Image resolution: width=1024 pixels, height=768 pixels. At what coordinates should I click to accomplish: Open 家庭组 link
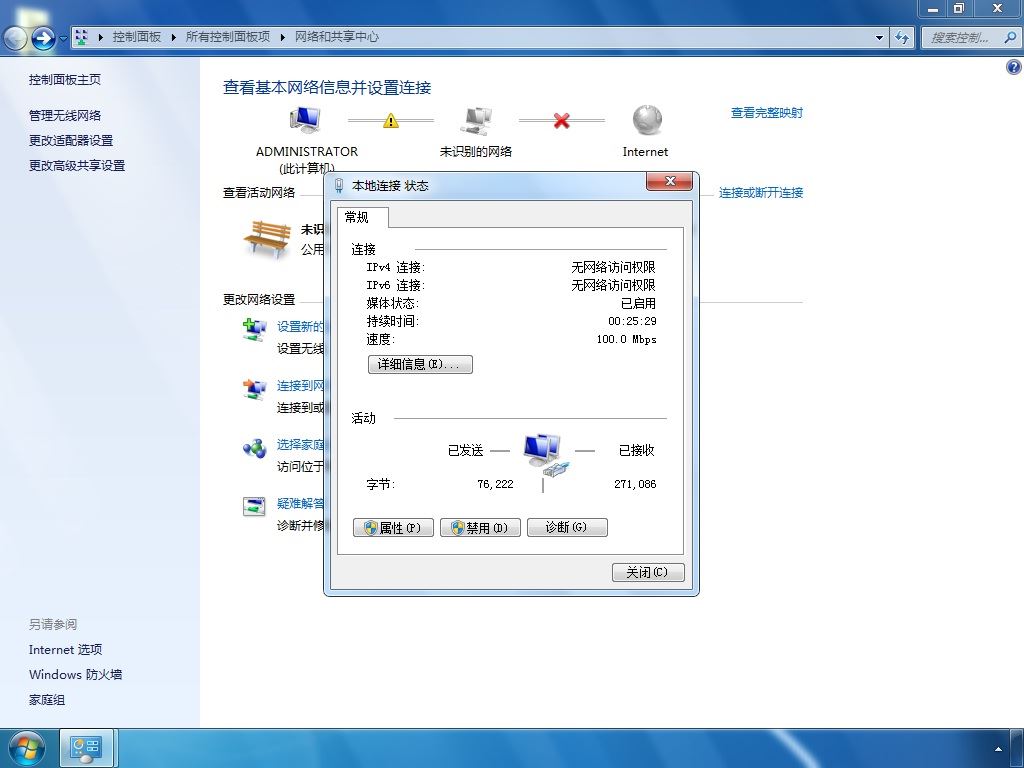pos(46,700)
